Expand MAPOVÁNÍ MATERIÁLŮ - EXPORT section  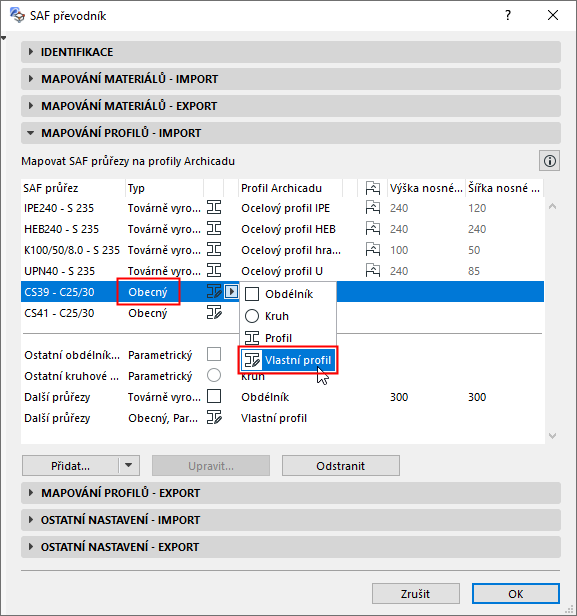[x=291, y=106]
